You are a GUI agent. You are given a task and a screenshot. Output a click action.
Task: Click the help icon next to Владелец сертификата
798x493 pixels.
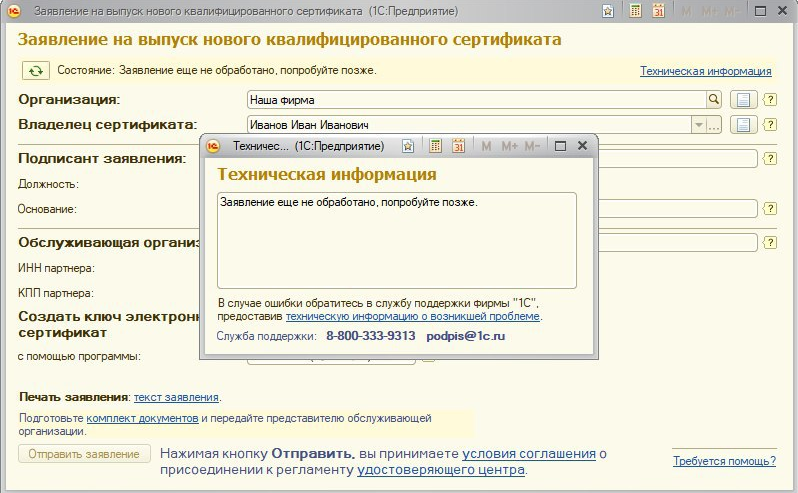tap(770, 125)
